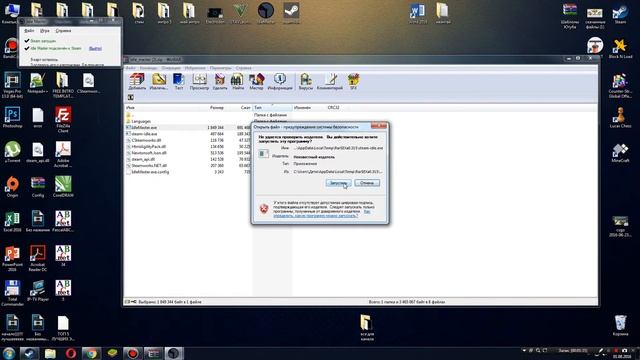Open FileZilla Client desktop shortcut
This screenshot has height=360, width=640.
(63, 119)
